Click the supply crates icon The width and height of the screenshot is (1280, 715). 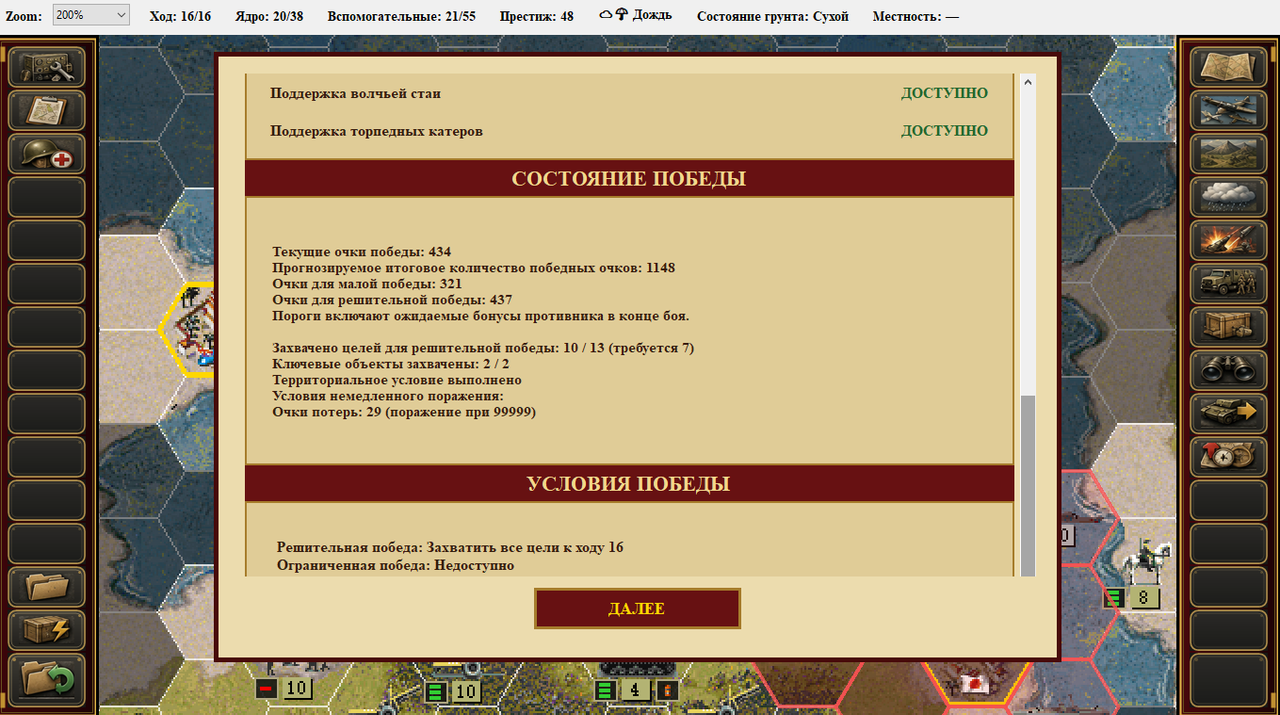pyautogui.click(x=1227, y=327)
